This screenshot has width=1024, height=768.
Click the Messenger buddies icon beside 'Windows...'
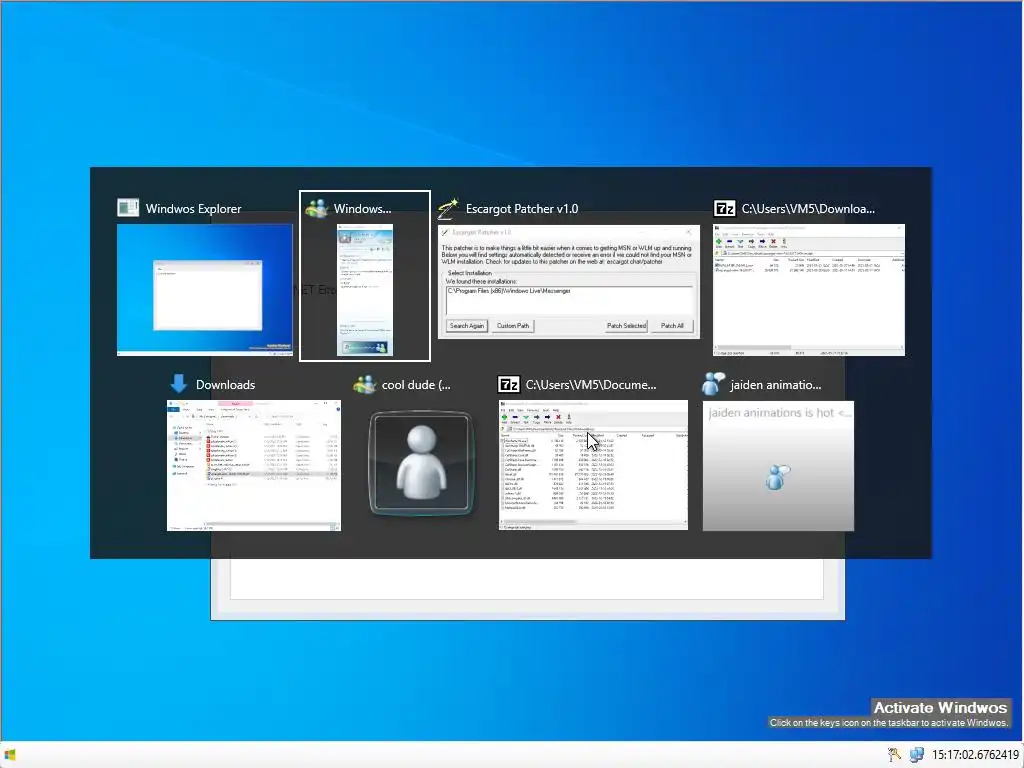(316, 208)
